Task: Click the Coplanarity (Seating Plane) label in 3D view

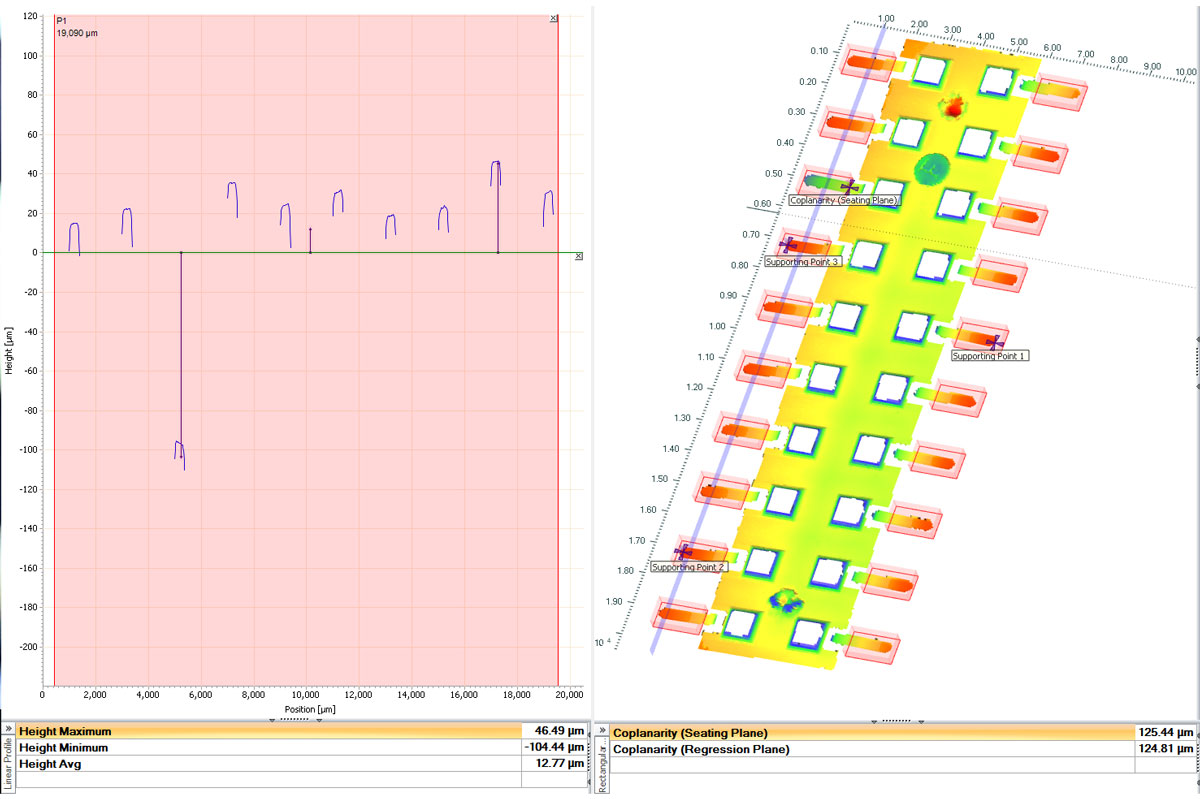Action: tap(843, 200)
